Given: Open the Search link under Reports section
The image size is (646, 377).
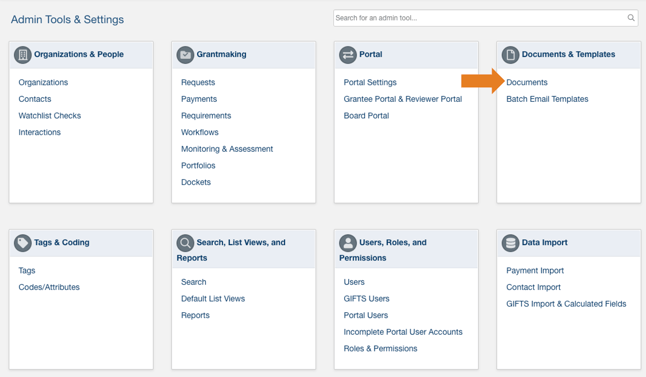Looking at the screenshot, I should pos(194,282).
